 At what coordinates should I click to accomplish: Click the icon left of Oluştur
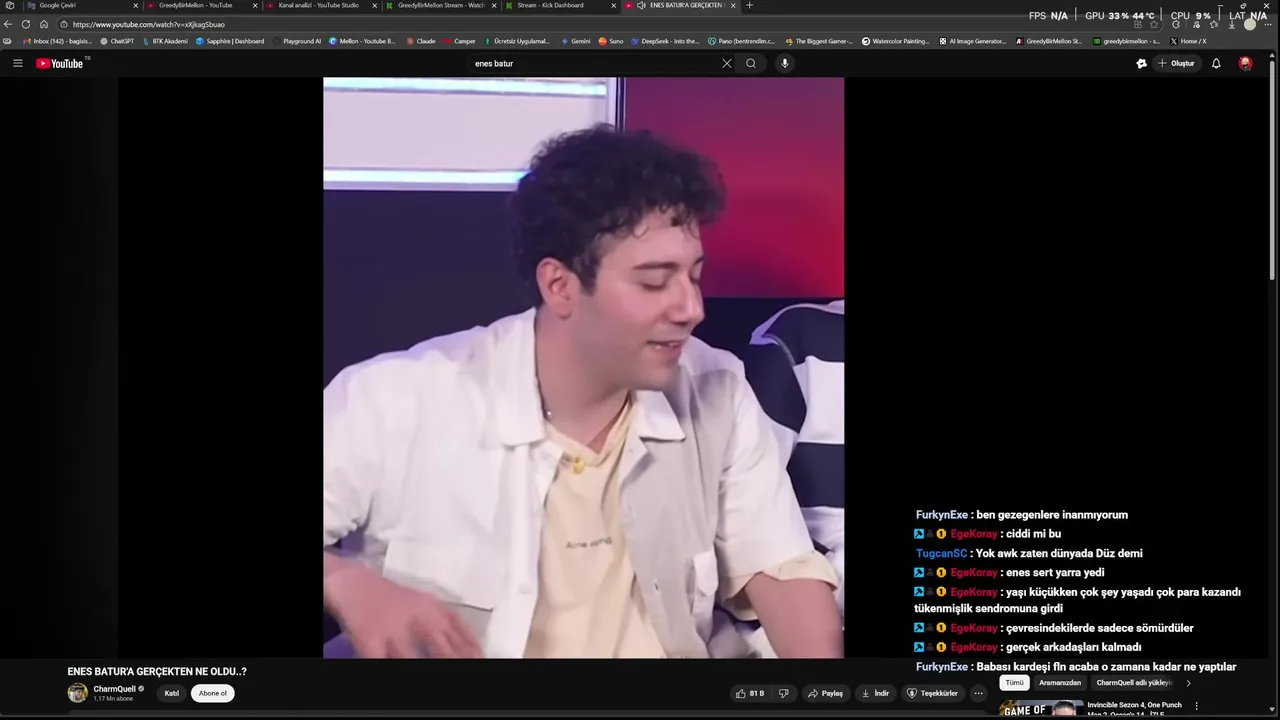pos(1141,63)
